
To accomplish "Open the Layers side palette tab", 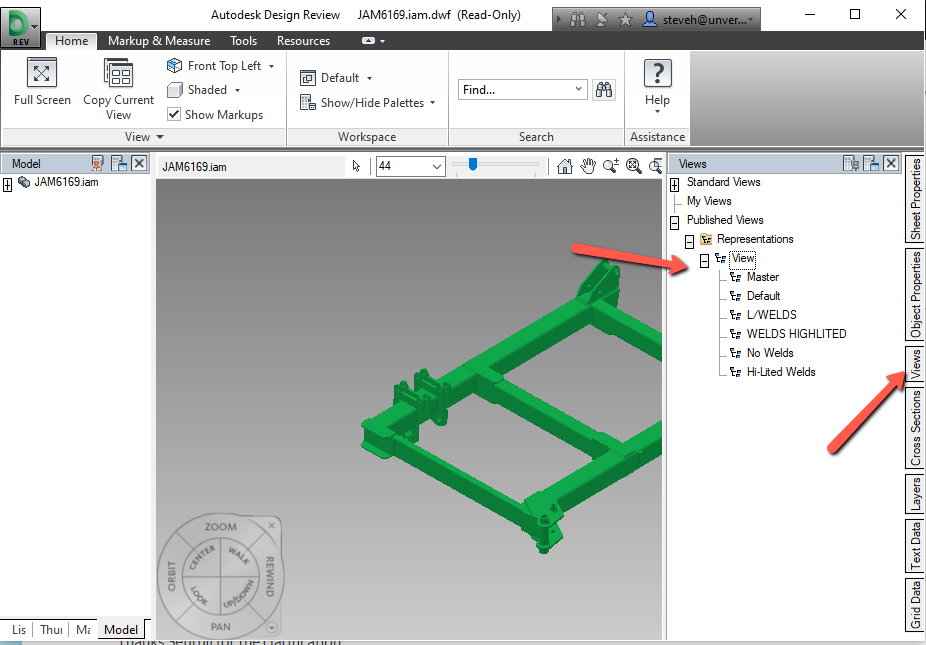I will pyautogui.click(x=915, y=494).
